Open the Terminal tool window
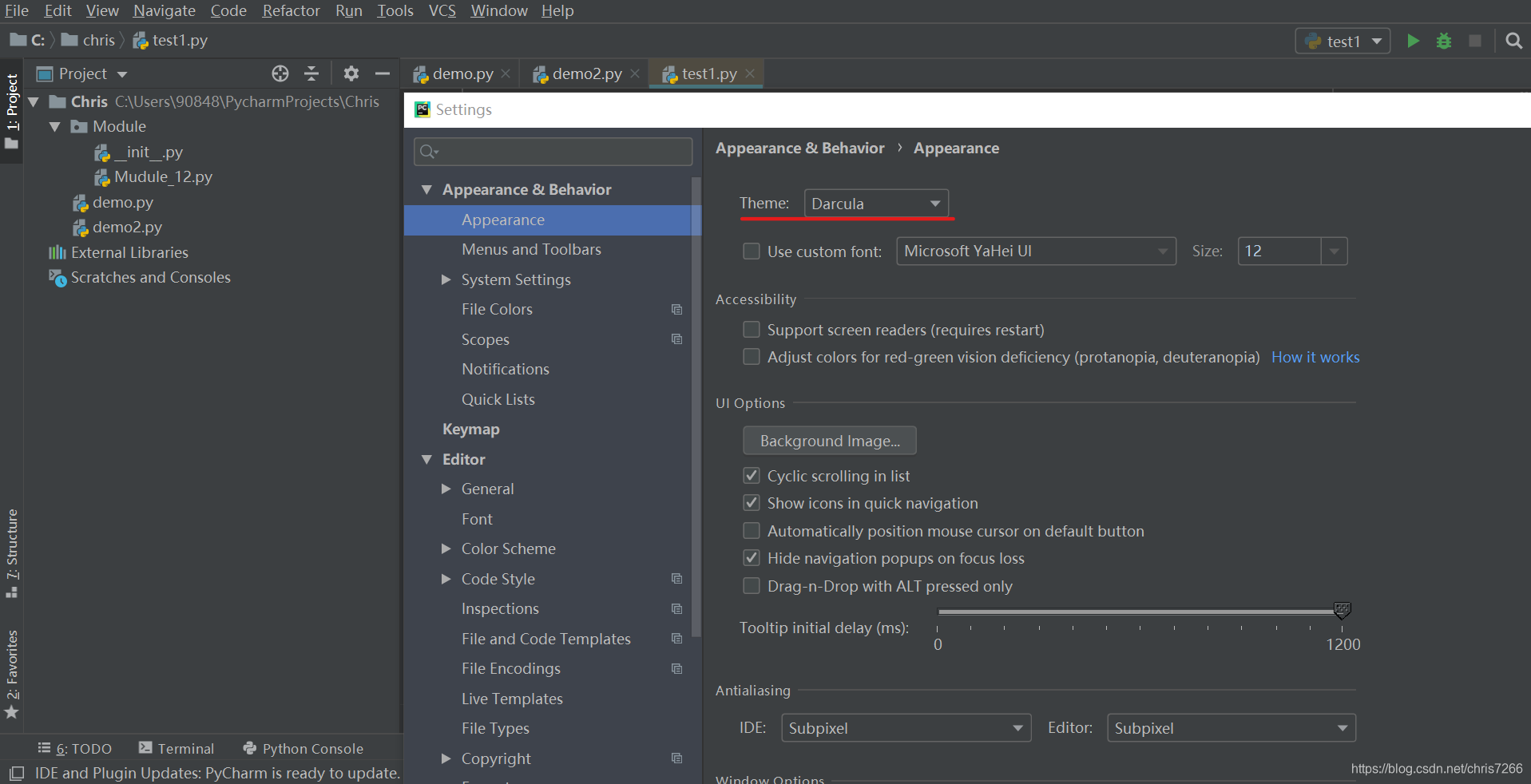1531x784 pixels. coord(177,749)
